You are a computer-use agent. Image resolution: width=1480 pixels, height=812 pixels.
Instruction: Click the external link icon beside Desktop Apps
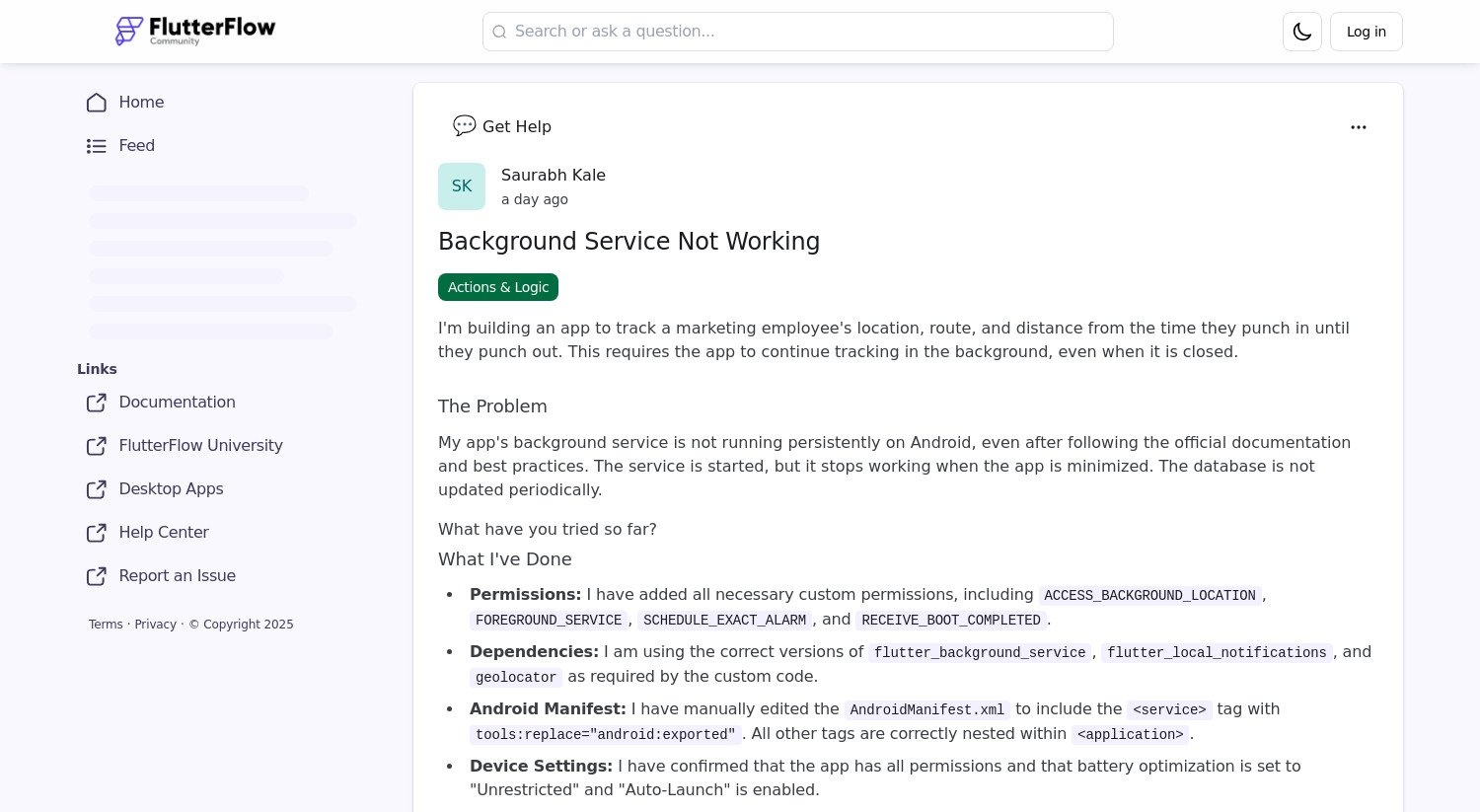click(96, 489)
